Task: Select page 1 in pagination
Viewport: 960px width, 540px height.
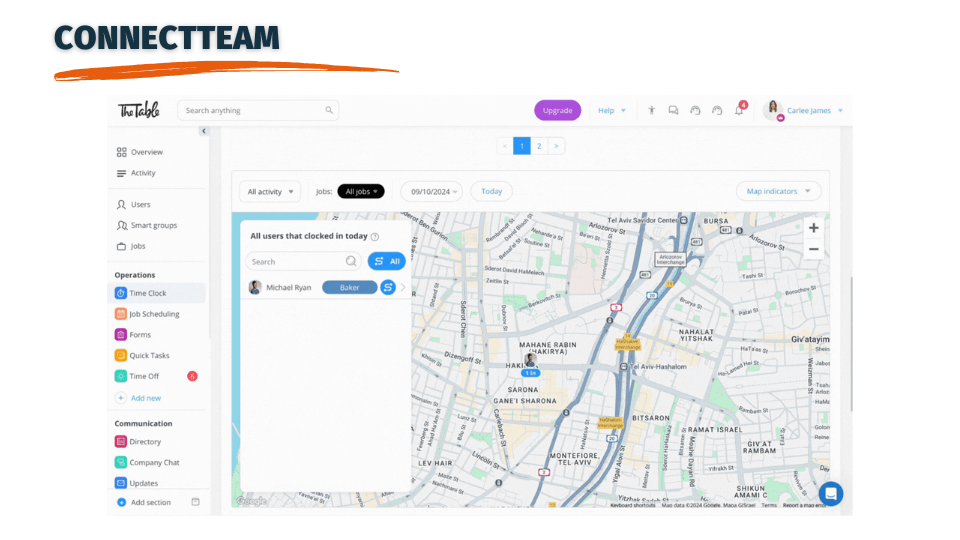Action: pyautogui.click(x=522, y=146)
